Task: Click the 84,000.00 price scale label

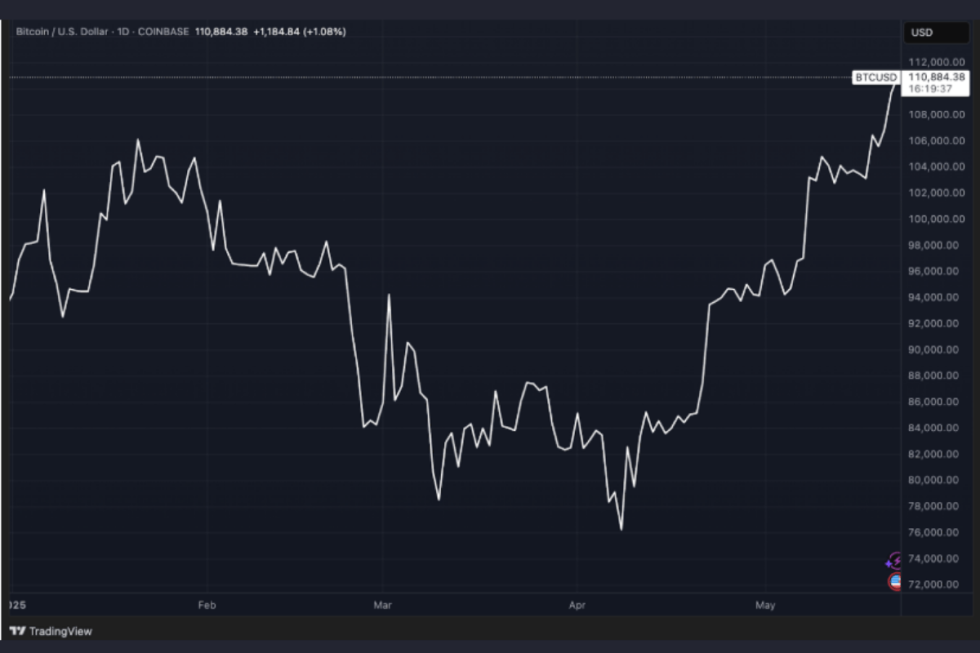Action: pyautogui.click(x=933, y=427)
